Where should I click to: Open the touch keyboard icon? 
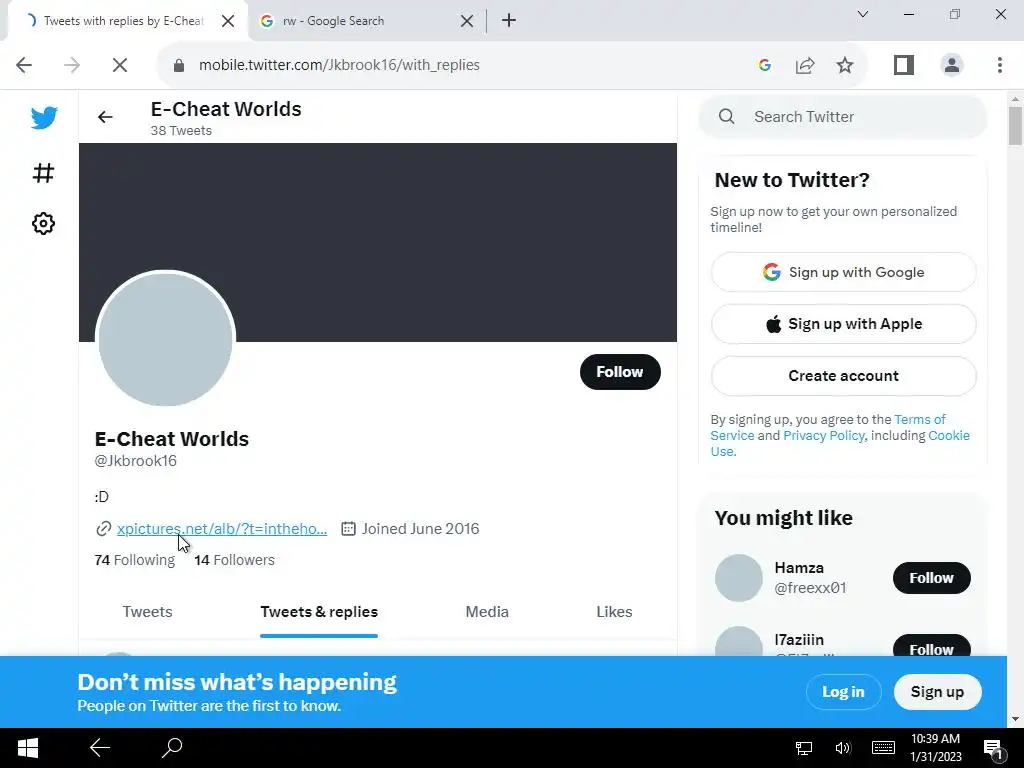click(x=883, y=748)
